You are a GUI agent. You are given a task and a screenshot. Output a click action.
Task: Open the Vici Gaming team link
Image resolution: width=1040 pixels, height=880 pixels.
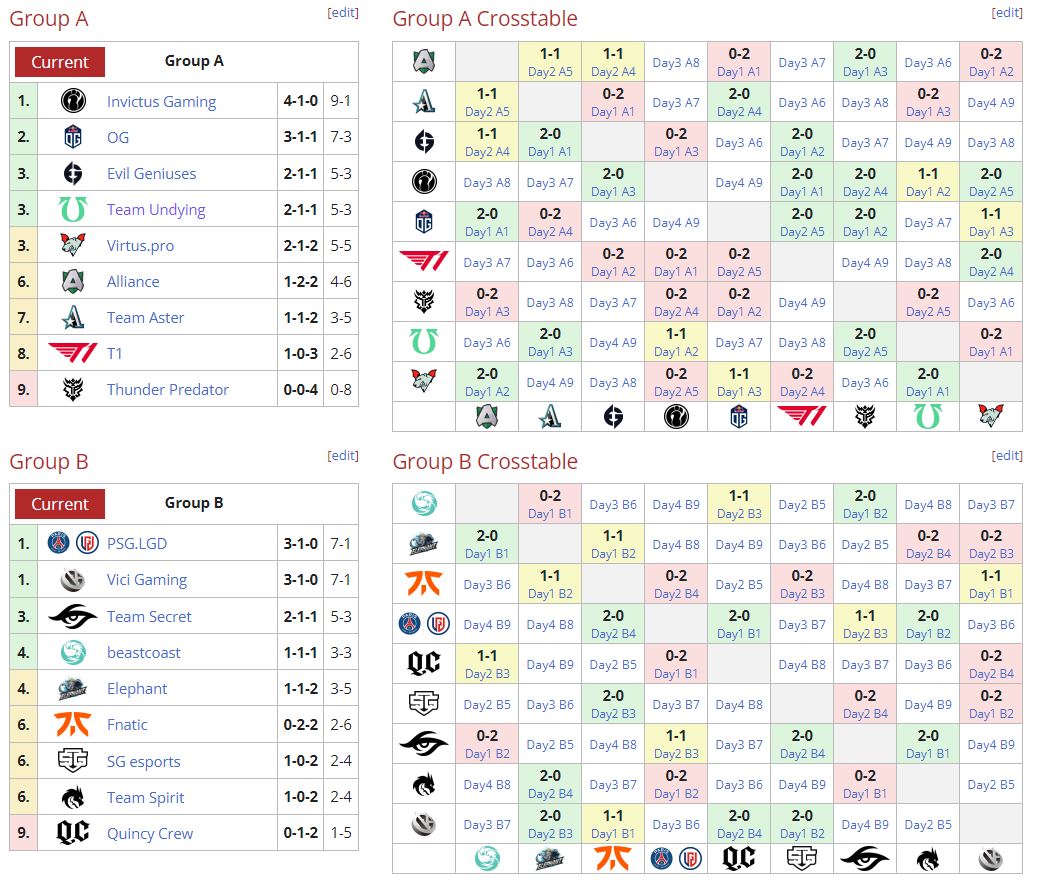147,580
